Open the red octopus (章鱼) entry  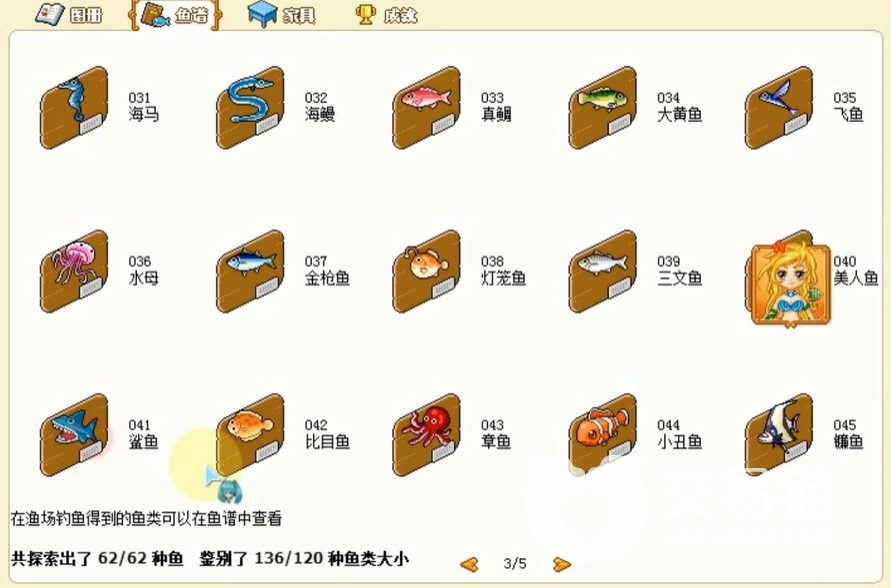426,435
